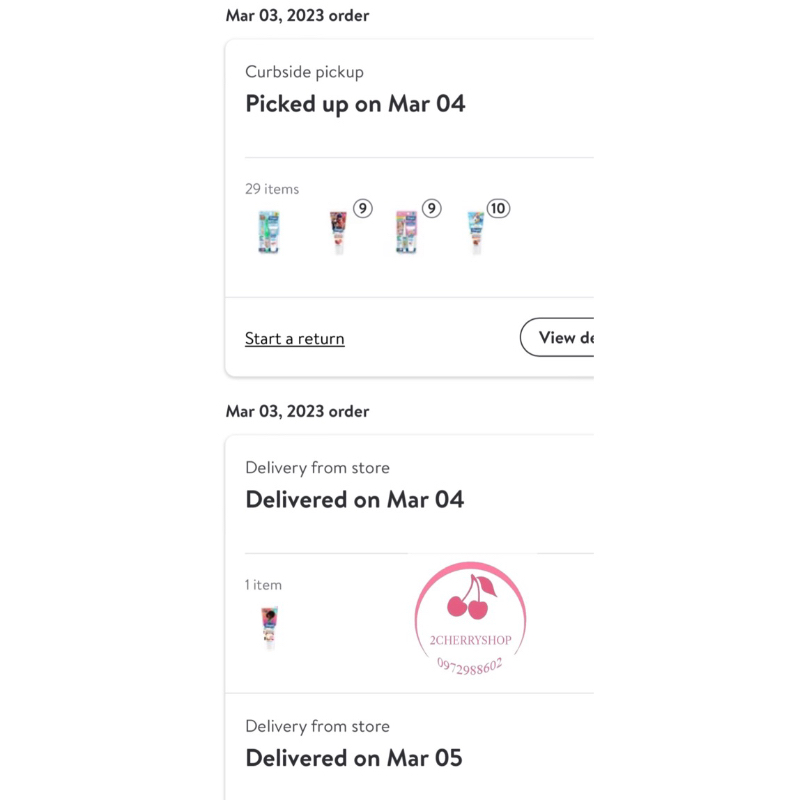Click the '29 items' count label

pyautogui.click(x=272, y=188)
